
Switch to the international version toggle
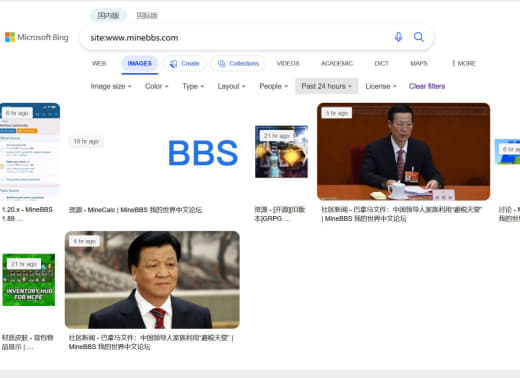coord(147,15)
